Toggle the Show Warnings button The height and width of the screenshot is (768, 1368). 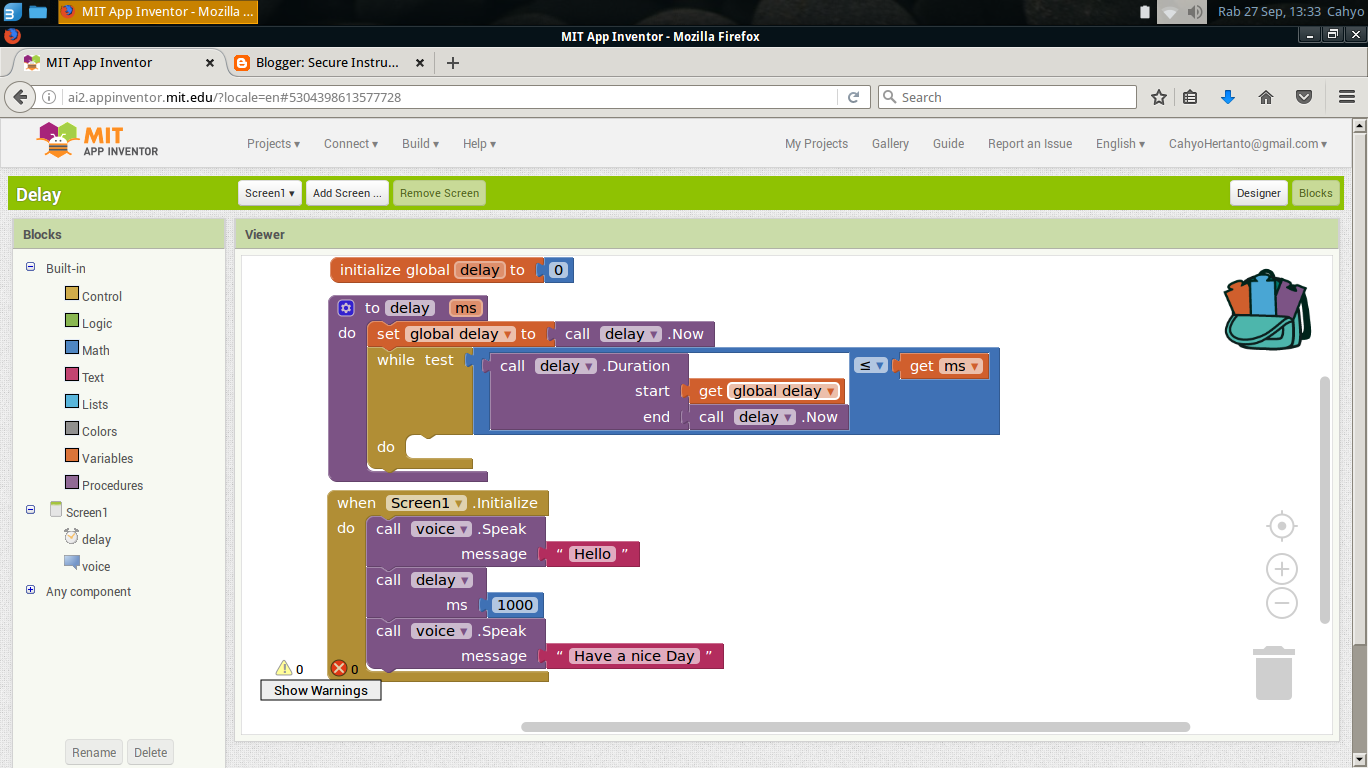[x=320, y=690]
